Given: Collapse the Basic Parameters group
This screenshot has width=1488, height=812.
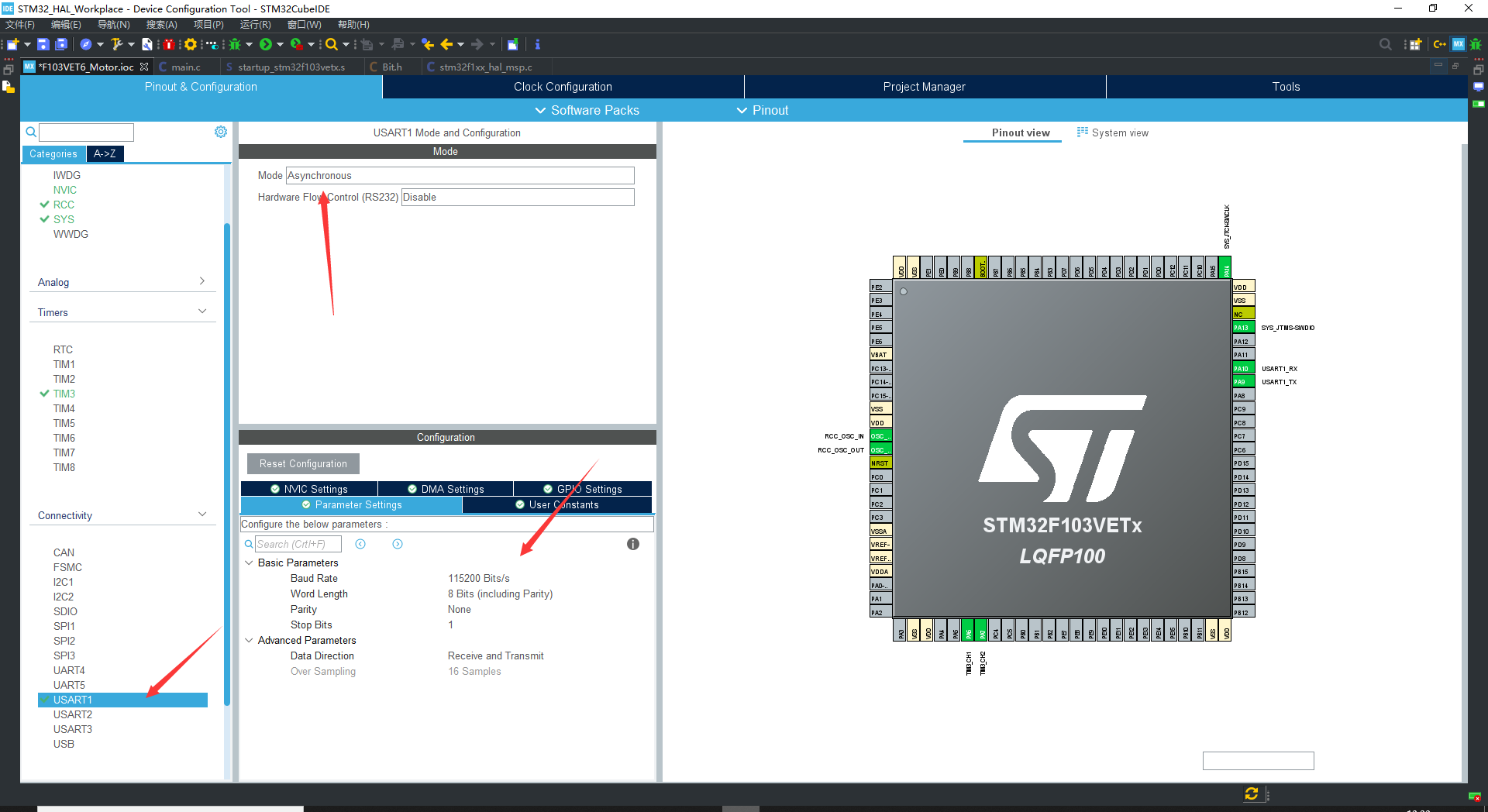Looking at the screenshot, I should pyautogui.click(x=249, y=563).
